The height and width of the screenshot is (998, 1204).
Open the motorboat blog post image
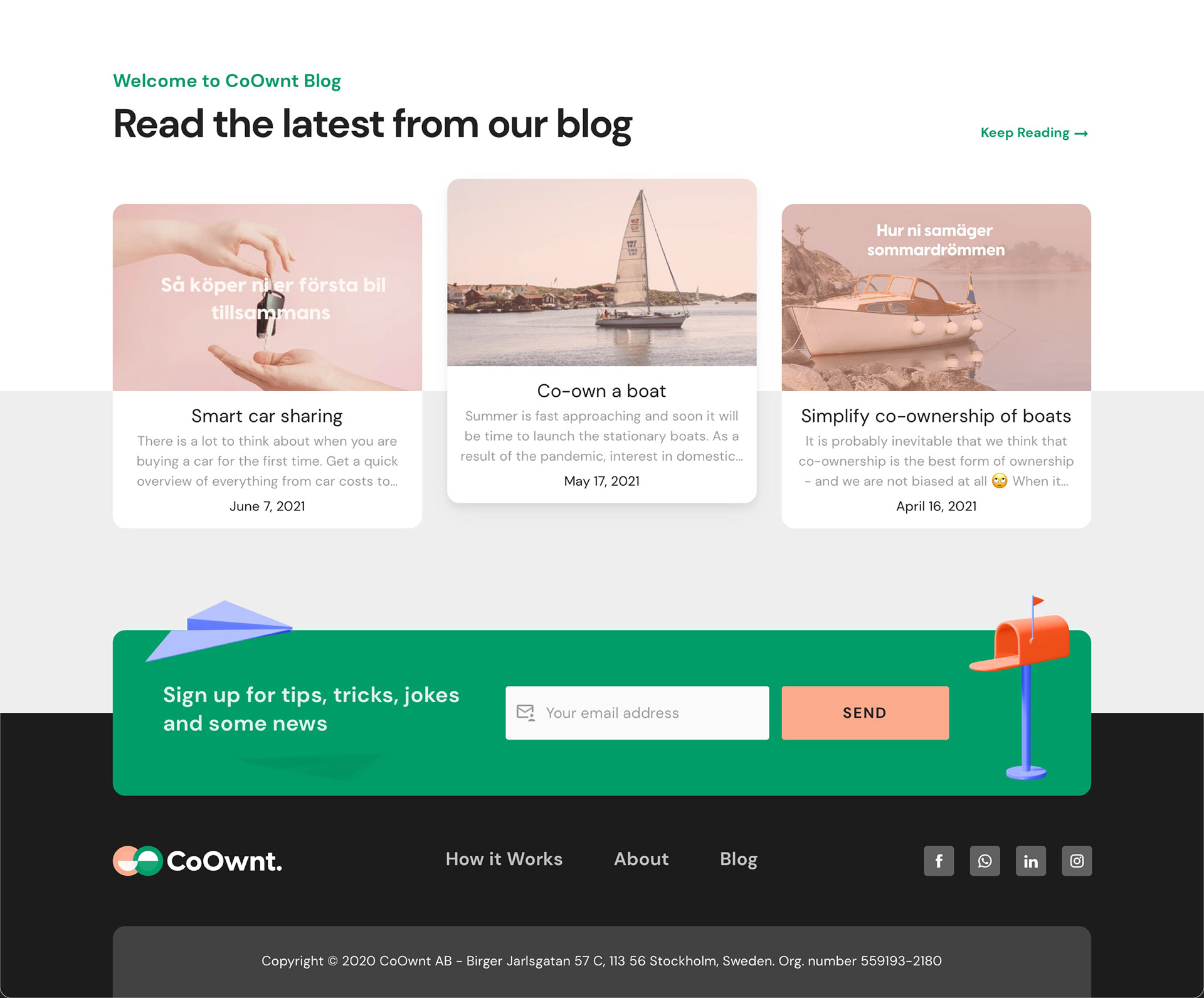936,297
